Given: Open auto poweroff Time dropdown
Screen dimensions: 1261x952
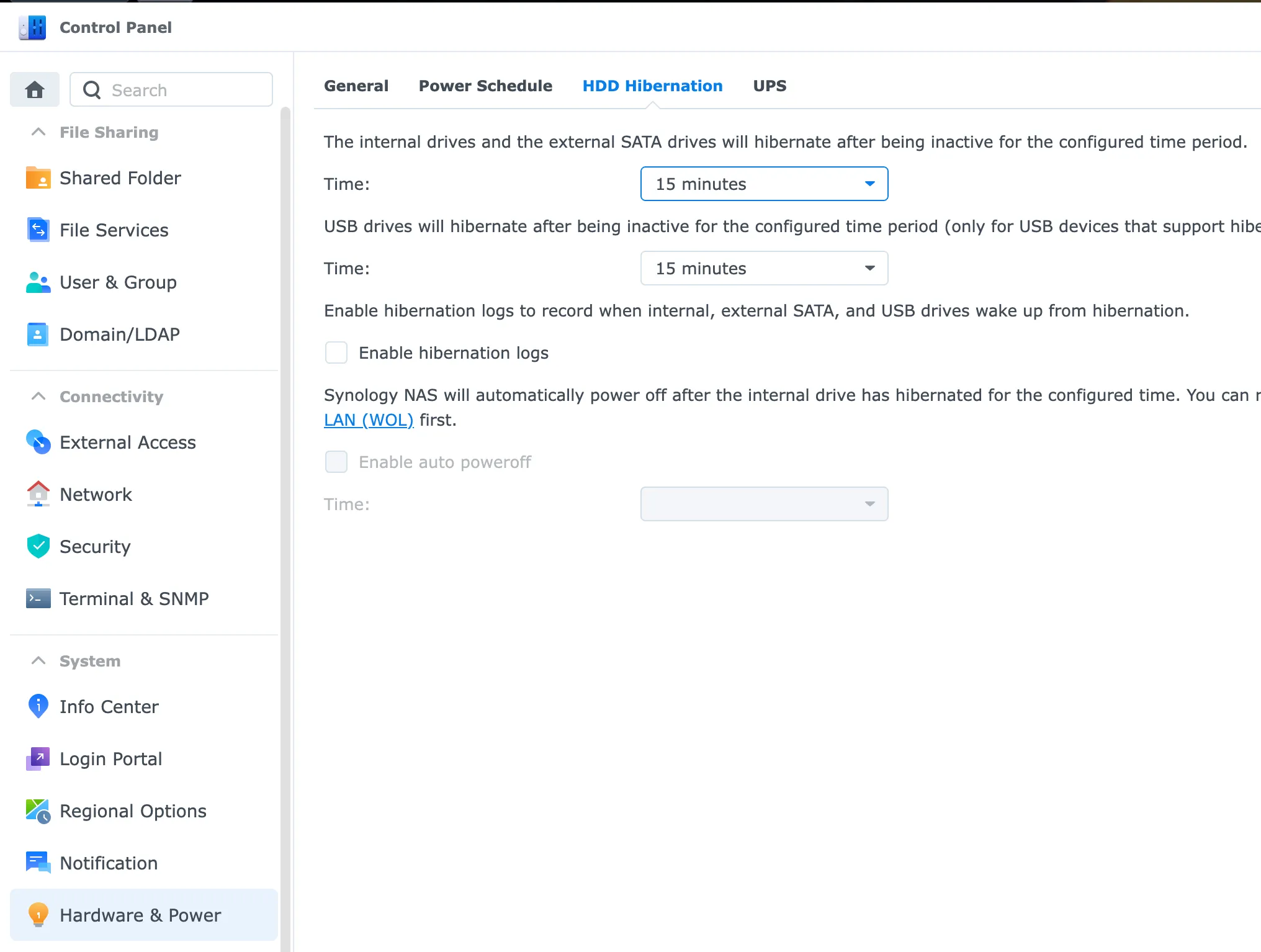Looking at the screenshot, I should click(764, 505).
